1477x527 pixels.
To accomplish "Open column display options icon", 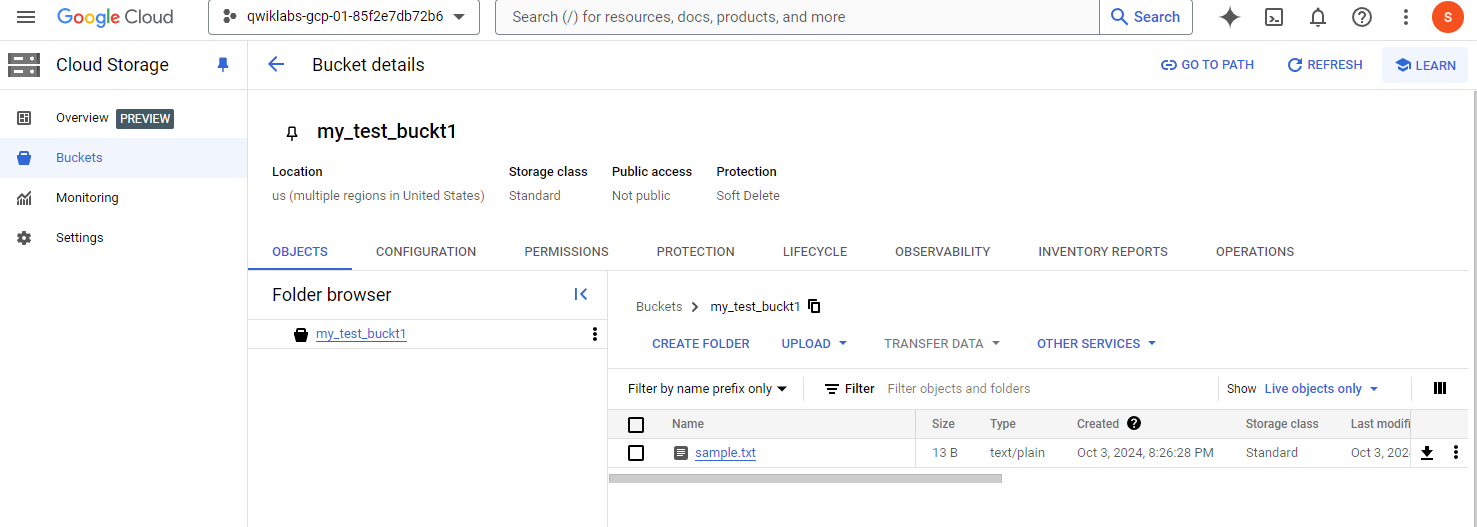I will coord(1440,388).
